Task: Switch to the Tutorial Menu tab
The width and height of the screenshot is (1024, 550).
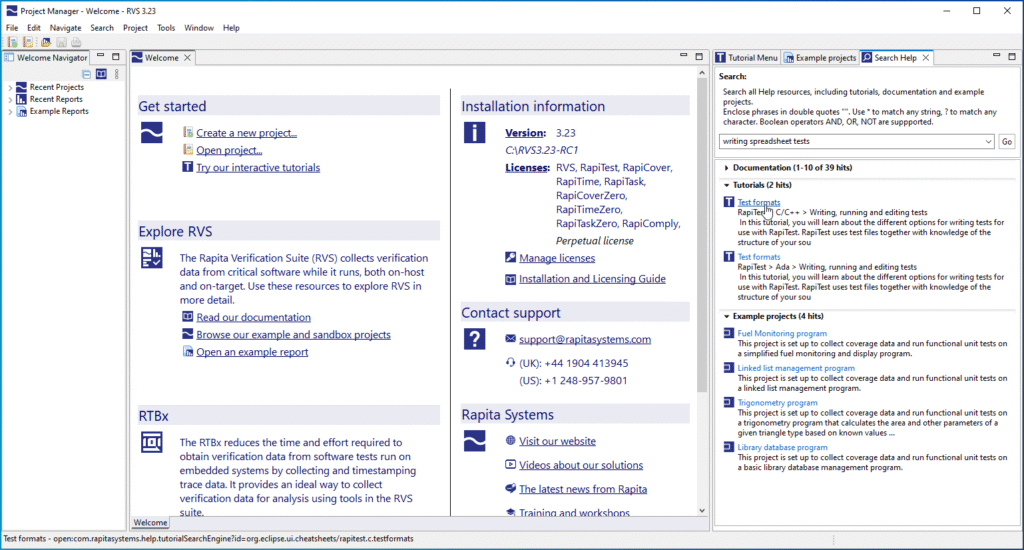Action: click(x=746, y=57)
